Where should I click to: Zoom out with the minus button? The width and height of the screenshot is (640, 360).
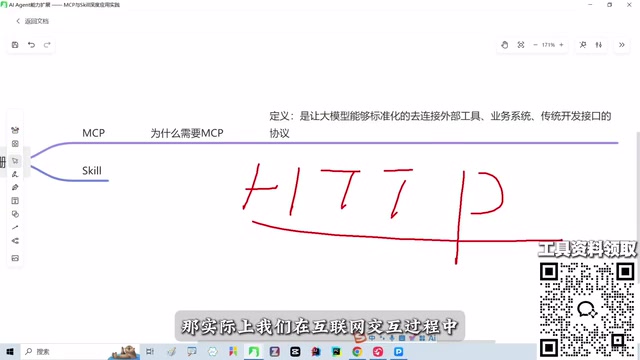(535, 45)
